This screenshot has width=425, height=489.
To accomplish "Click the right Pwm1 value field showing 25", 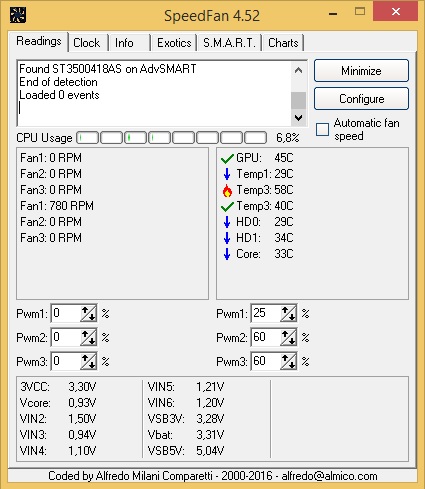I will [x=266, y=313].
